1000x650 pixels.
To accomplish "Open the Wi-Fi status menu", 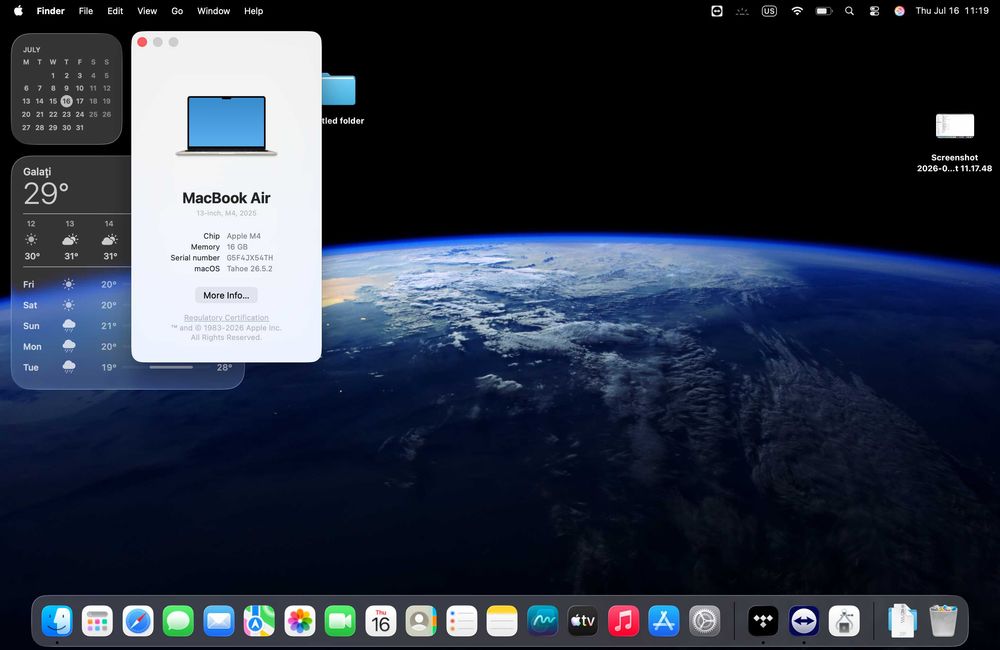I will pos(797,11).
